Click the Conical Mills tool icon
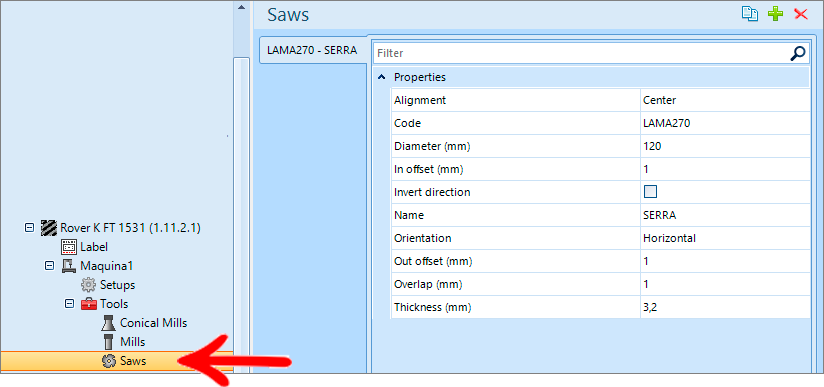The image size is (824, 387). [x=108, y=323]
